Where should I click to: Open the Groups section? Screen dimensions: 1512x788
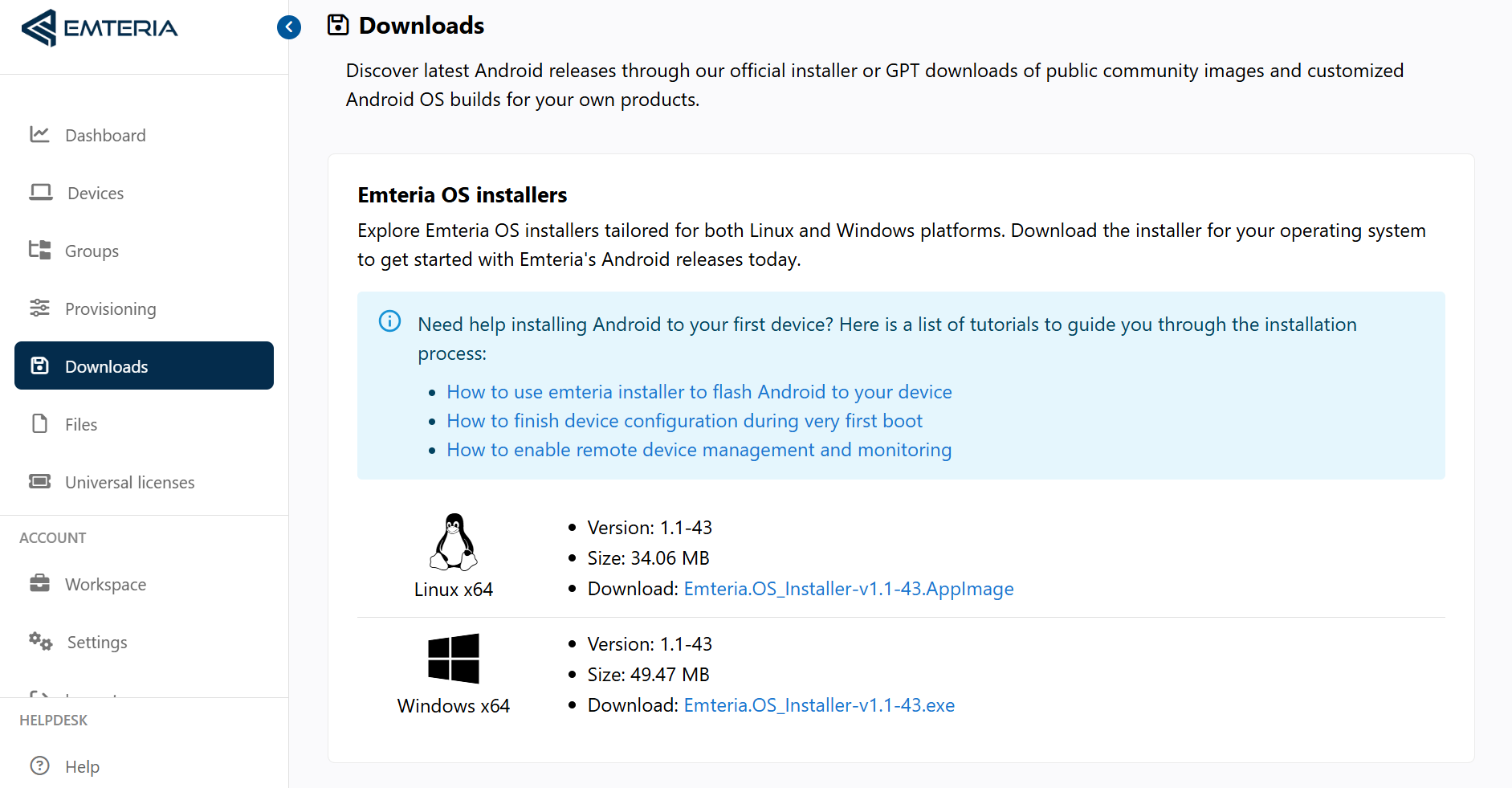pyautogui.click(x=144, y=251)
